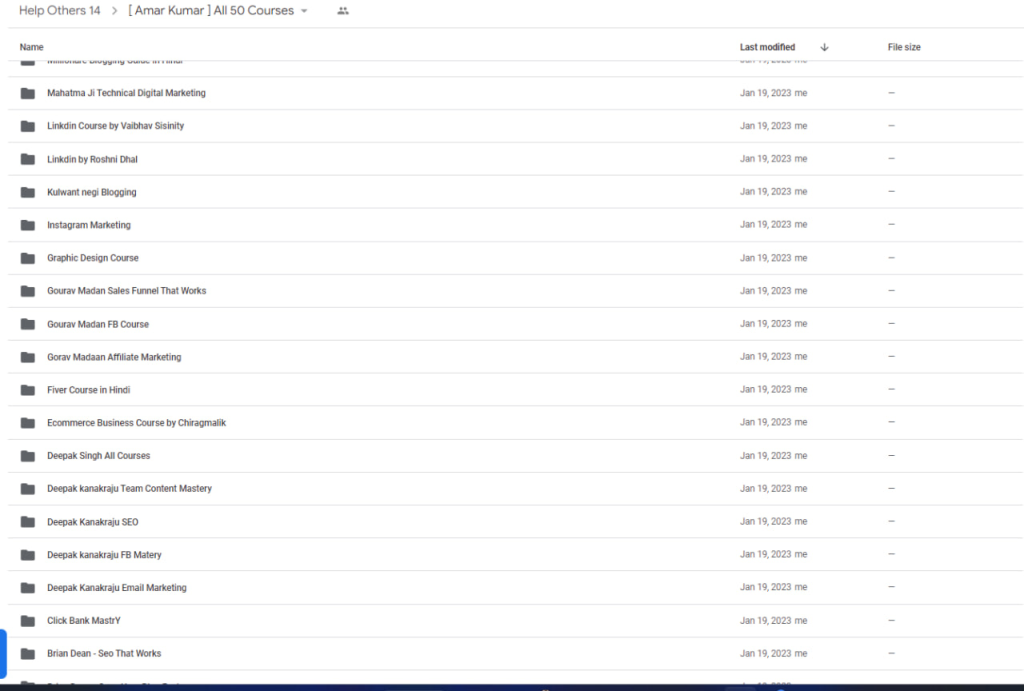Reverse sort direction with the down arrow
The width and height of the screenshot is (1024, 691).
[x=824, y=47]
